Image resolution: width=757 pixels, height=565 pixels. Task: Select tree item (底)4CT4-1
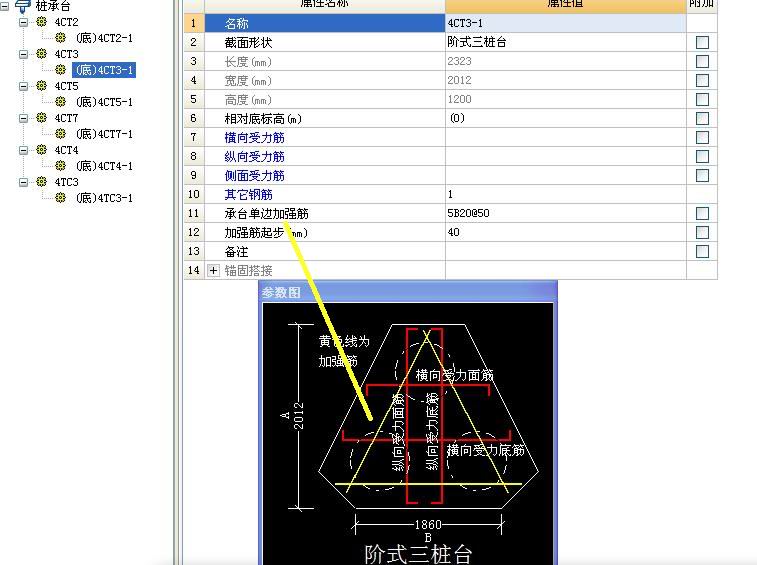click(104, 166)
